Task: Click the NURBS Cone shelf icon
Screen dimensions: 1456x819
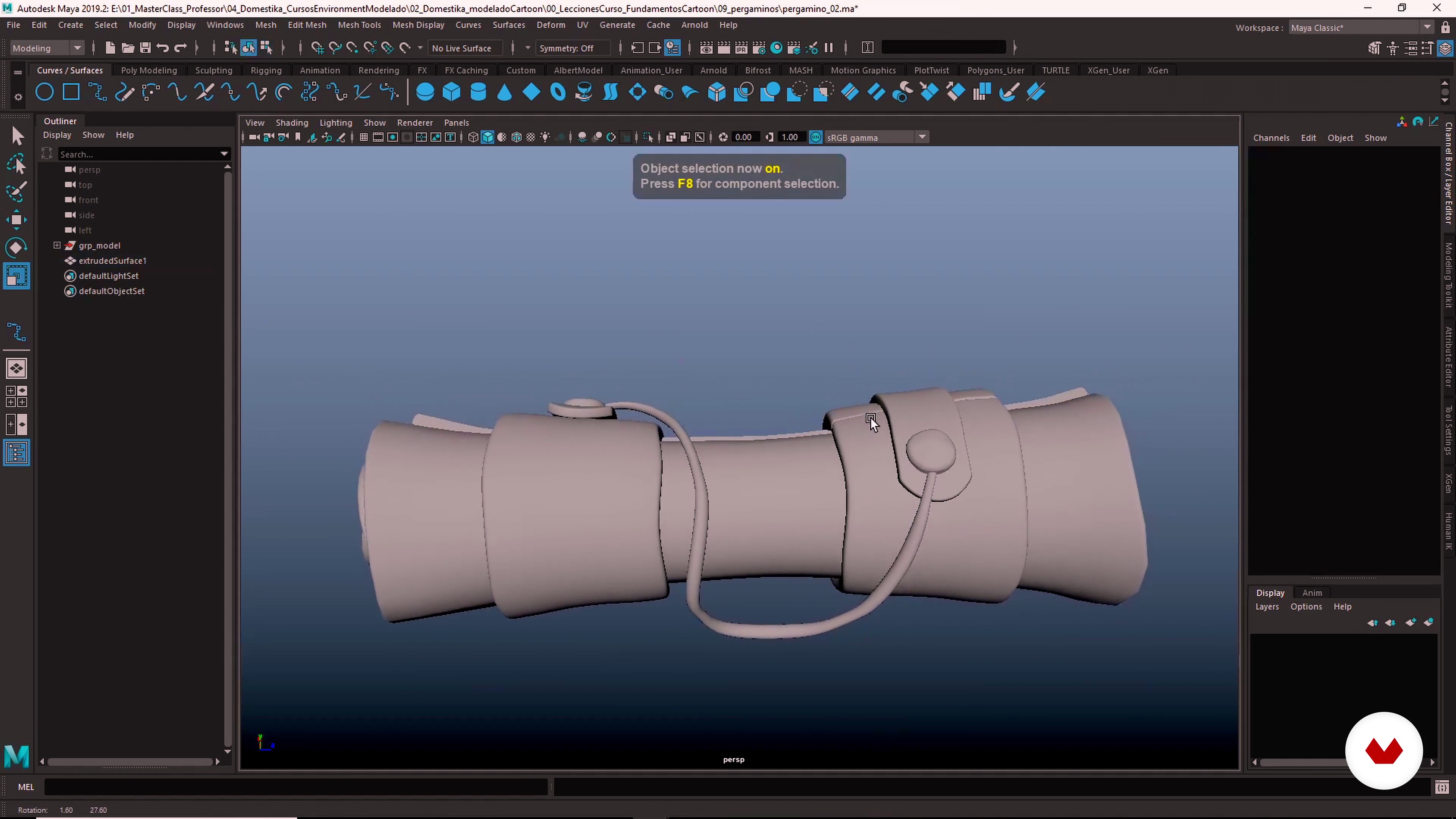Action: (504, 92)
